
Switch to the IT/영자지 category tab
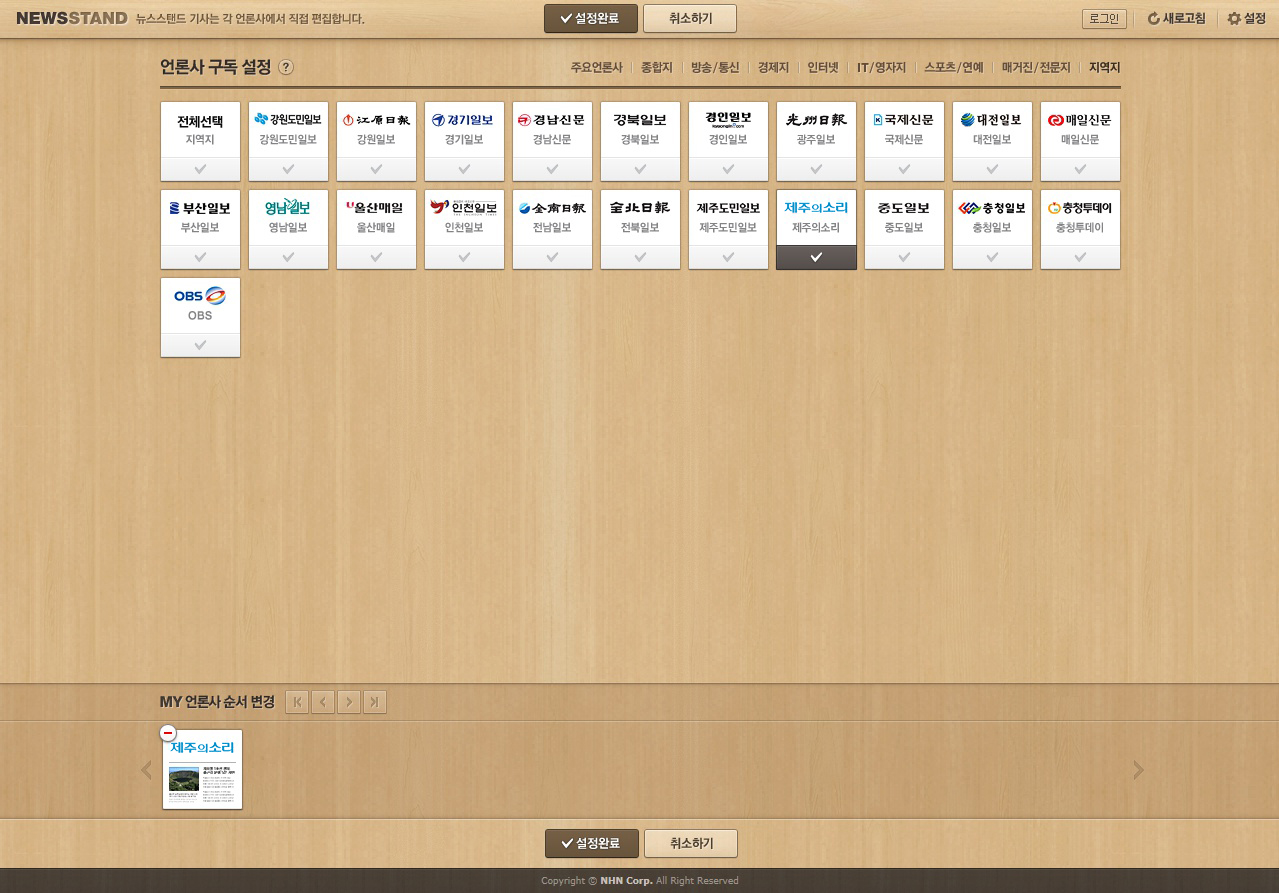pos(881,67)
